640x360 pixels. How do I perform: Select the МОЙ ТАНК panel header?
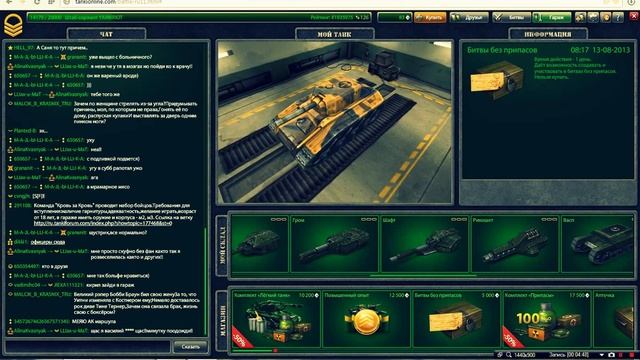click(x=334, y=34)
